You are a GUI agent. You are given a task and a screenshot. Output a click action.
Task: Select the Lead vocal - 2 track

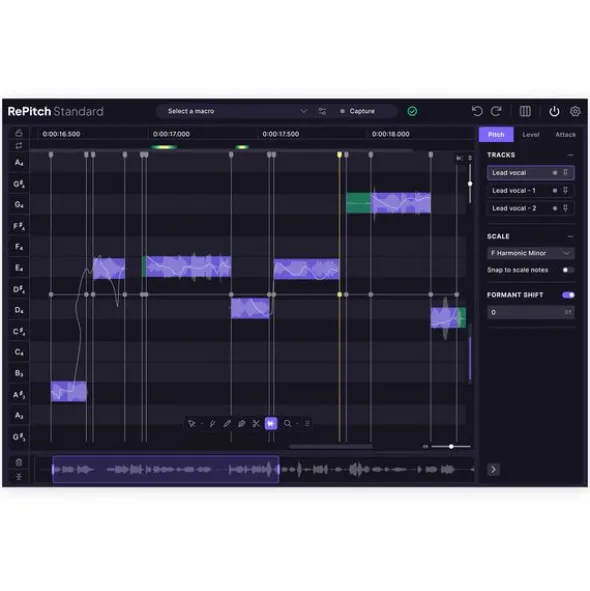[530, 208]
